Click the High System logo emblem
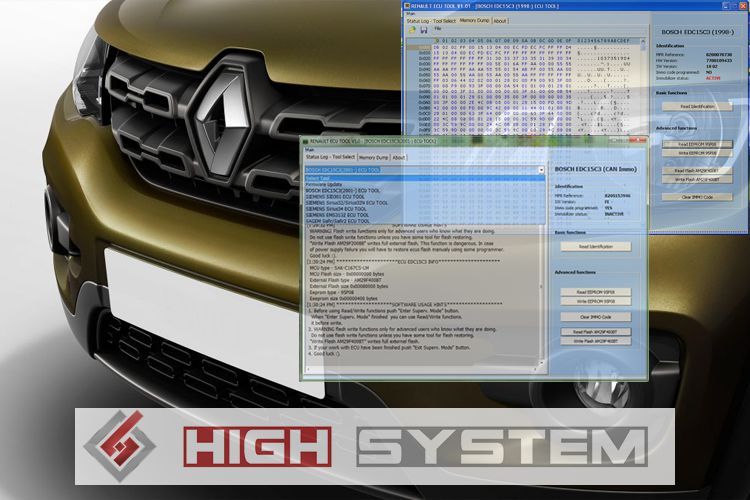750x500 pixels. point(120,445)
